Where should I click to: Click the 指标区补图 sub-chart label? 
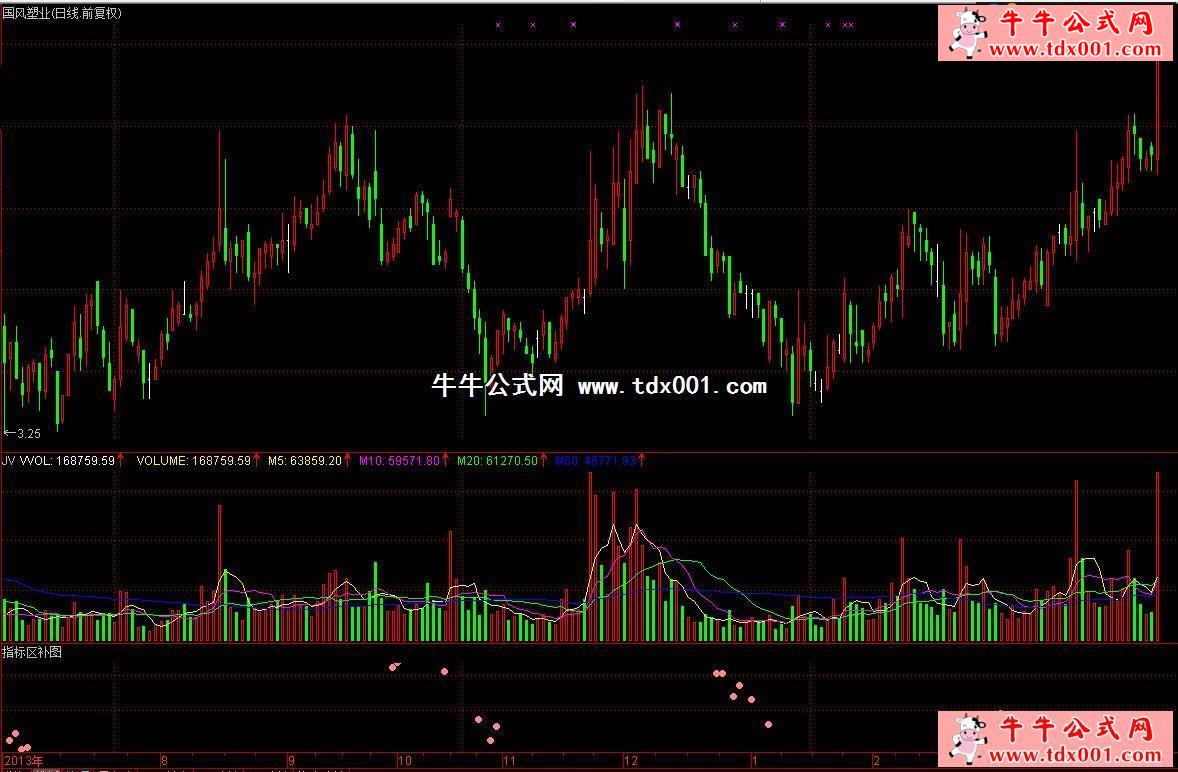32,652
